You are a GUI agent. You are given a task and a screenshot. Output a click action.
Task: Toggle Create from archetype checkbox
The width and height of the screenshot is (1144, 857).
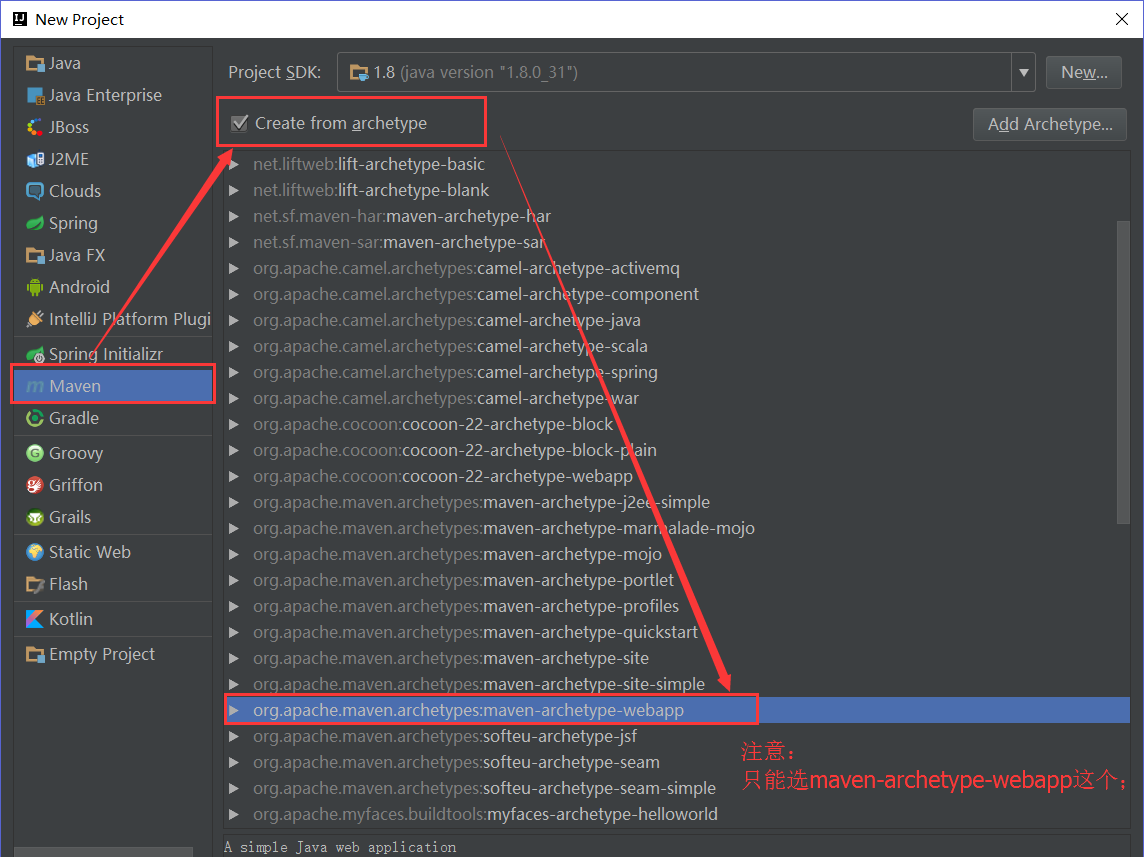click(x=239, y=123)
